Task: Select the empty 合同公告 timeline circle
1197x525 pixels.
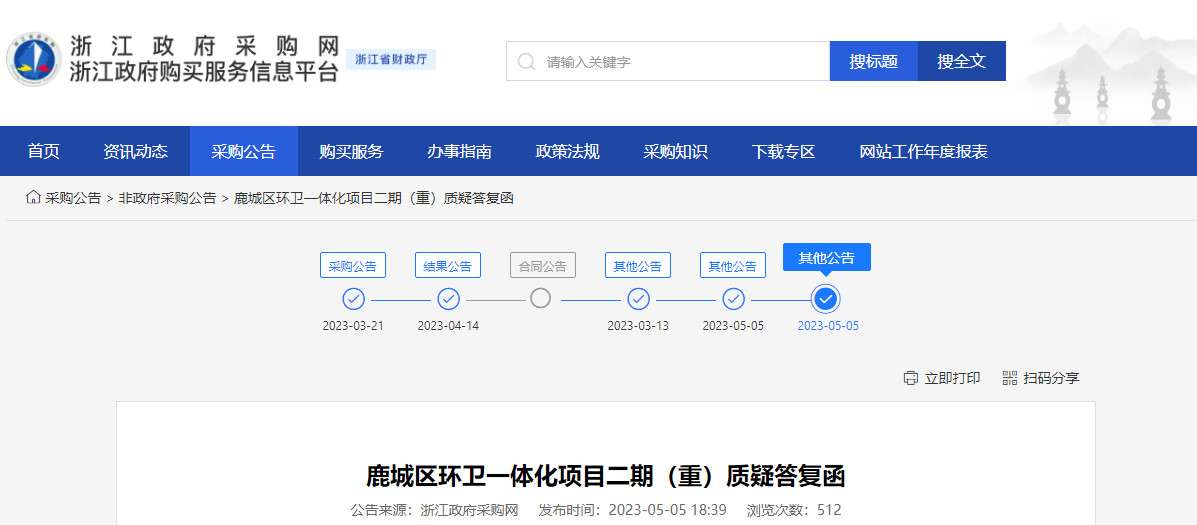Action: coord(540,298)
